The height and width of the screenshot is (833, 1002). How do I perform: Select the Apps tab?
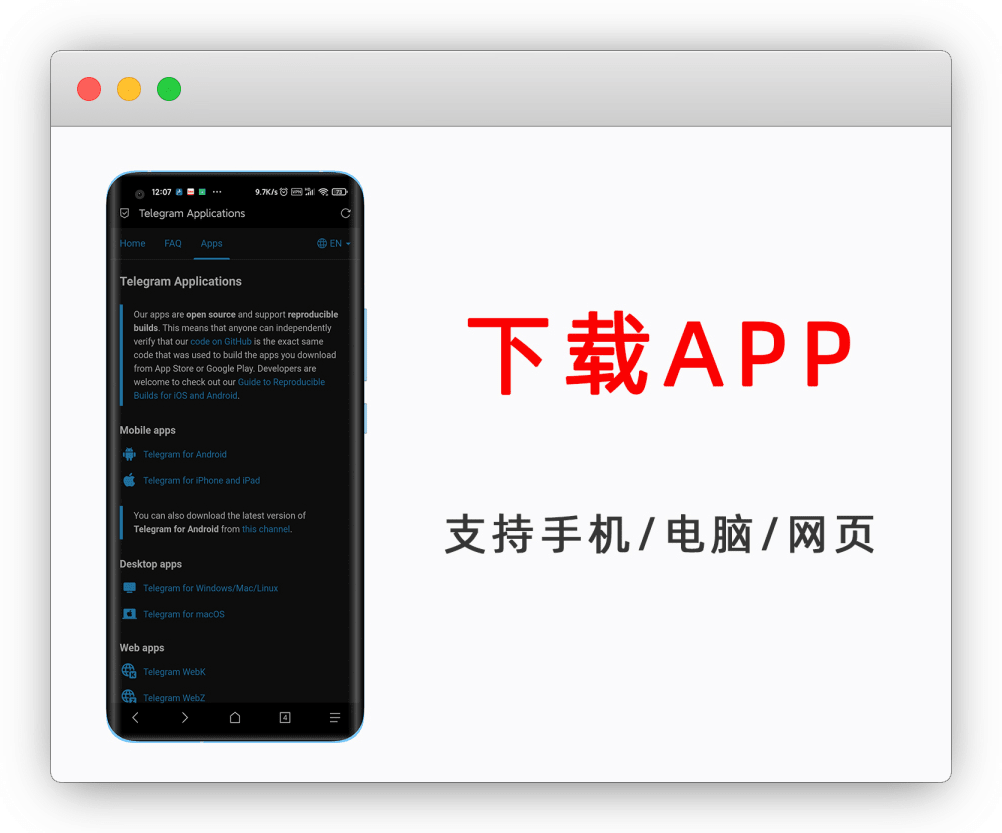[211, 243]
